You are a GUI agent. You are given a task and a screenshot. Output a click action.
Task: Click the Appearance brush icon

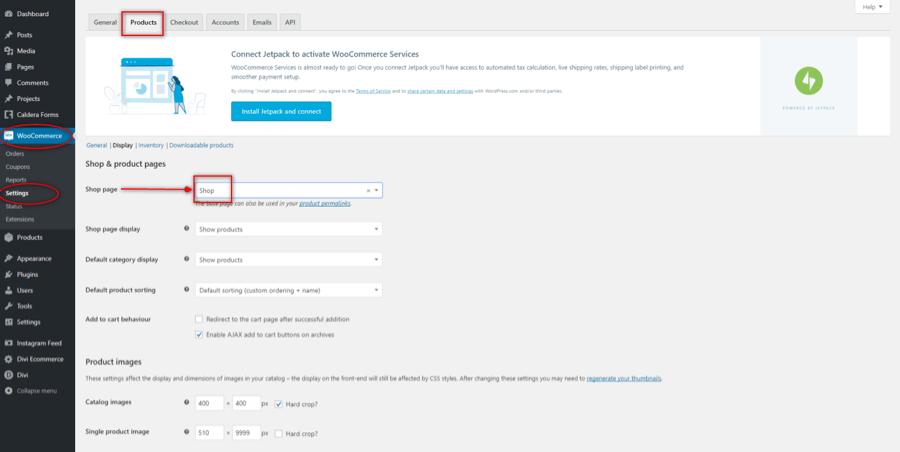coord(9,258)
